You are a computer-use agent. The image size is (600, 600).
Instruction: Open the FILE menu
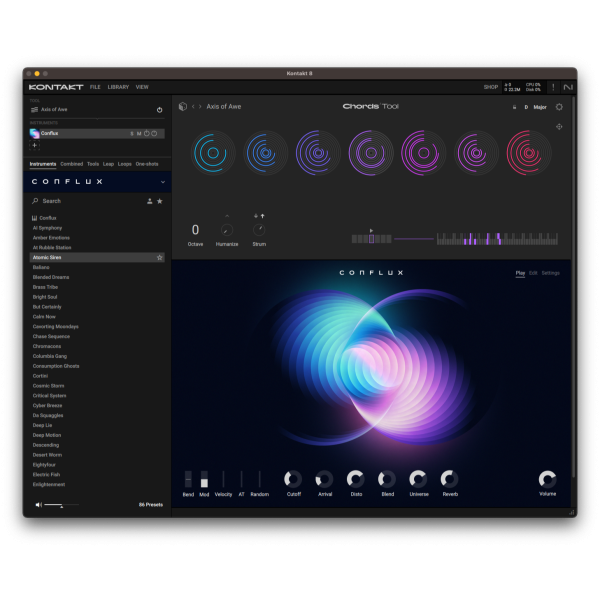95,87
